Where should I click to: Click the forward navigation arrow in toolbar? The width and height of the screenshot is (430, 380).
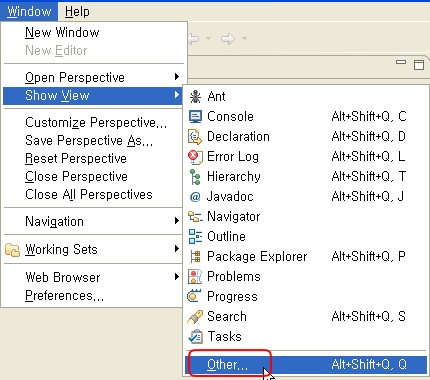pyautogui.click(x=228, y=39)
